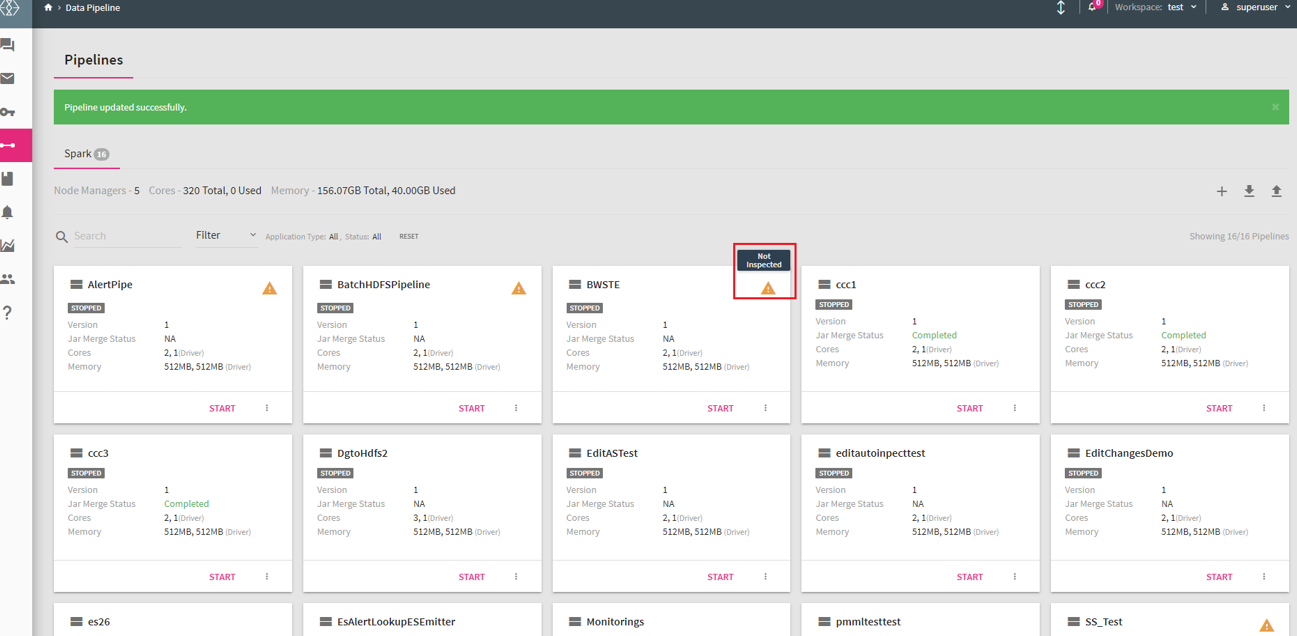1297x636 pixels.
Task: Click the Pipelines heading tab
Action: tap(94, 60)
